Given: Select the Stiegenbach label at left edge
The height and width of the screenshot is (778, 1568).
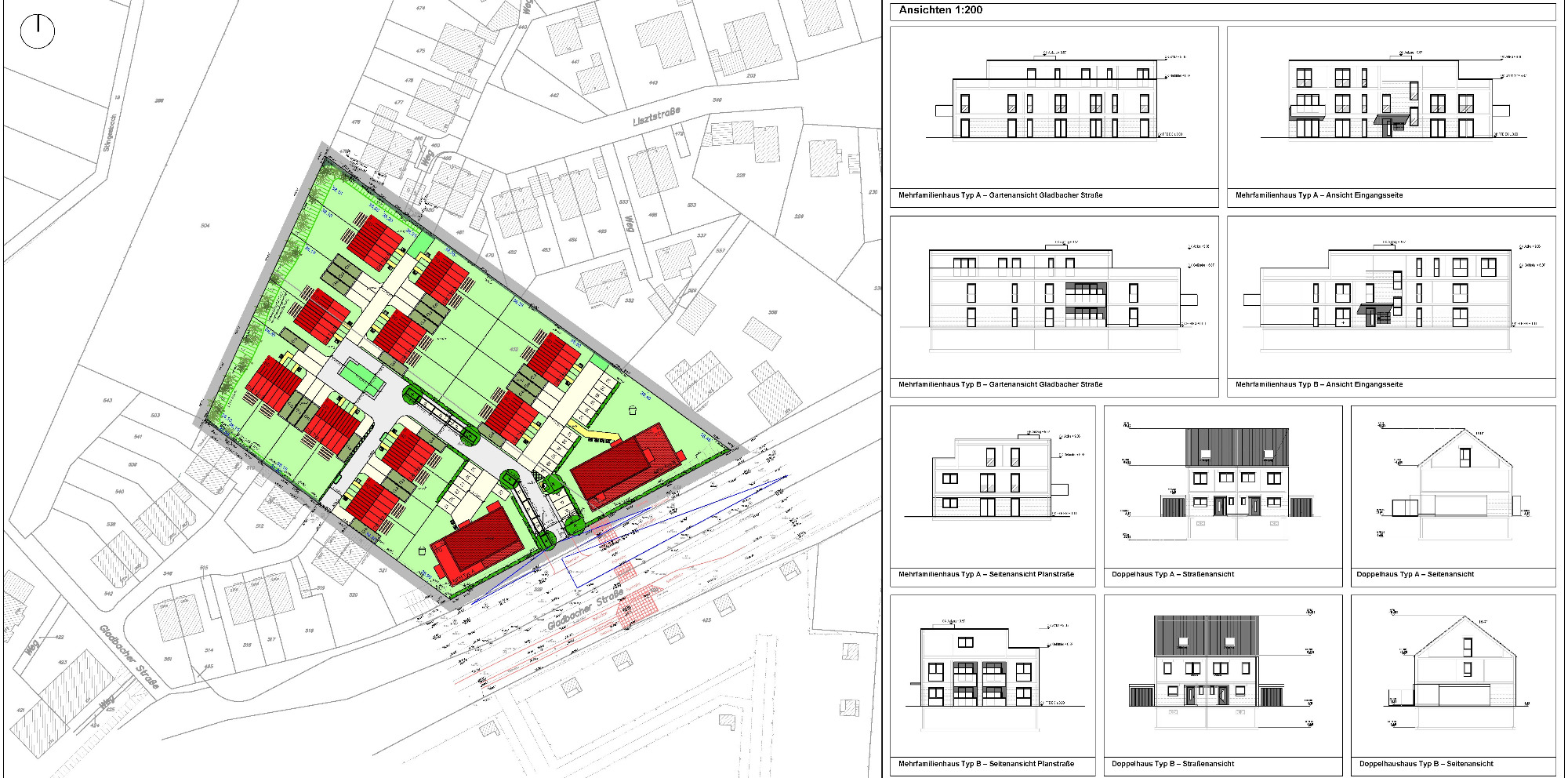Looking at the screenshot, I should pos(111,133).
